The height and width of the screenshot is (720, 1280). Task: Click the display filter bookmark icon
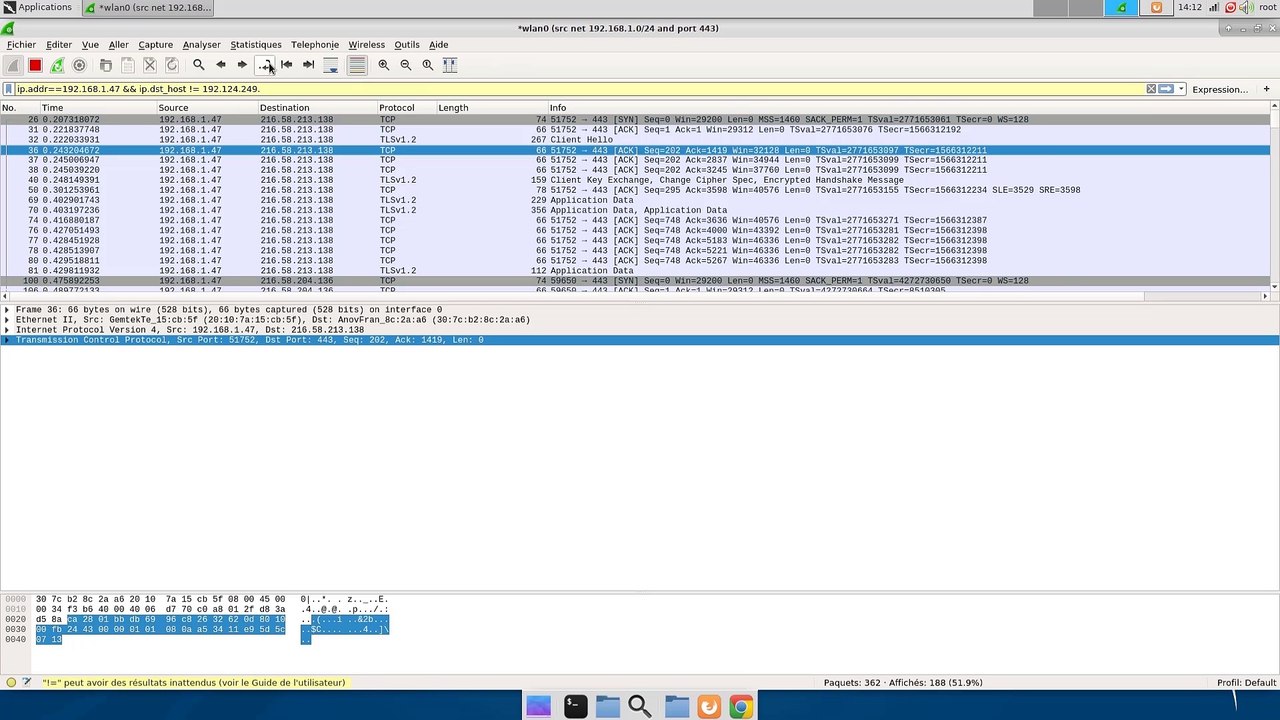(9, 89)
